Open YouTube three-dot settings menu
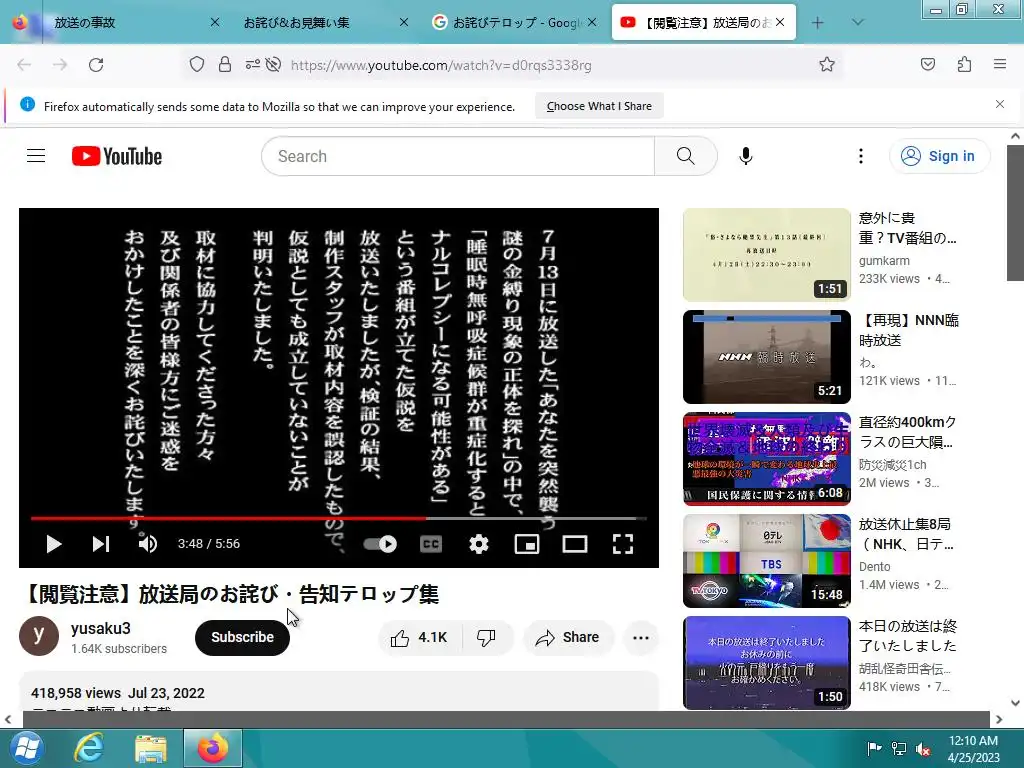Screen dimensions: 1024x768 pyautogui.click(x=861, y=156)
